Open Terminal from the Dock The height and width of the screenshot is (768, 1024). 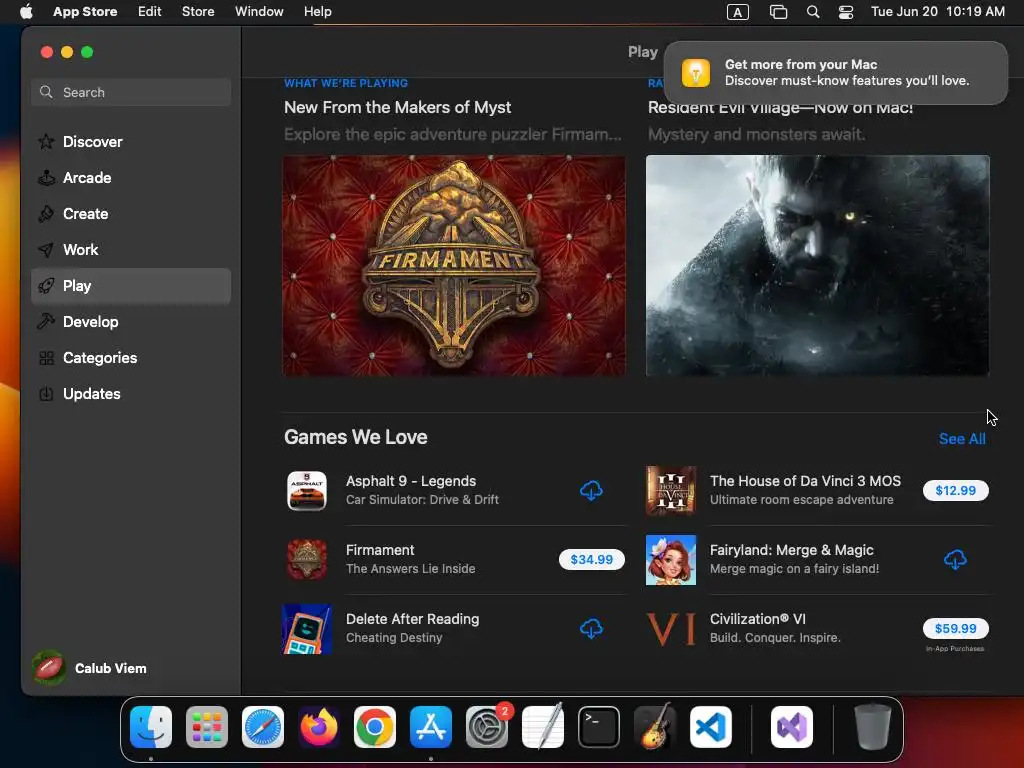(599, 727)
